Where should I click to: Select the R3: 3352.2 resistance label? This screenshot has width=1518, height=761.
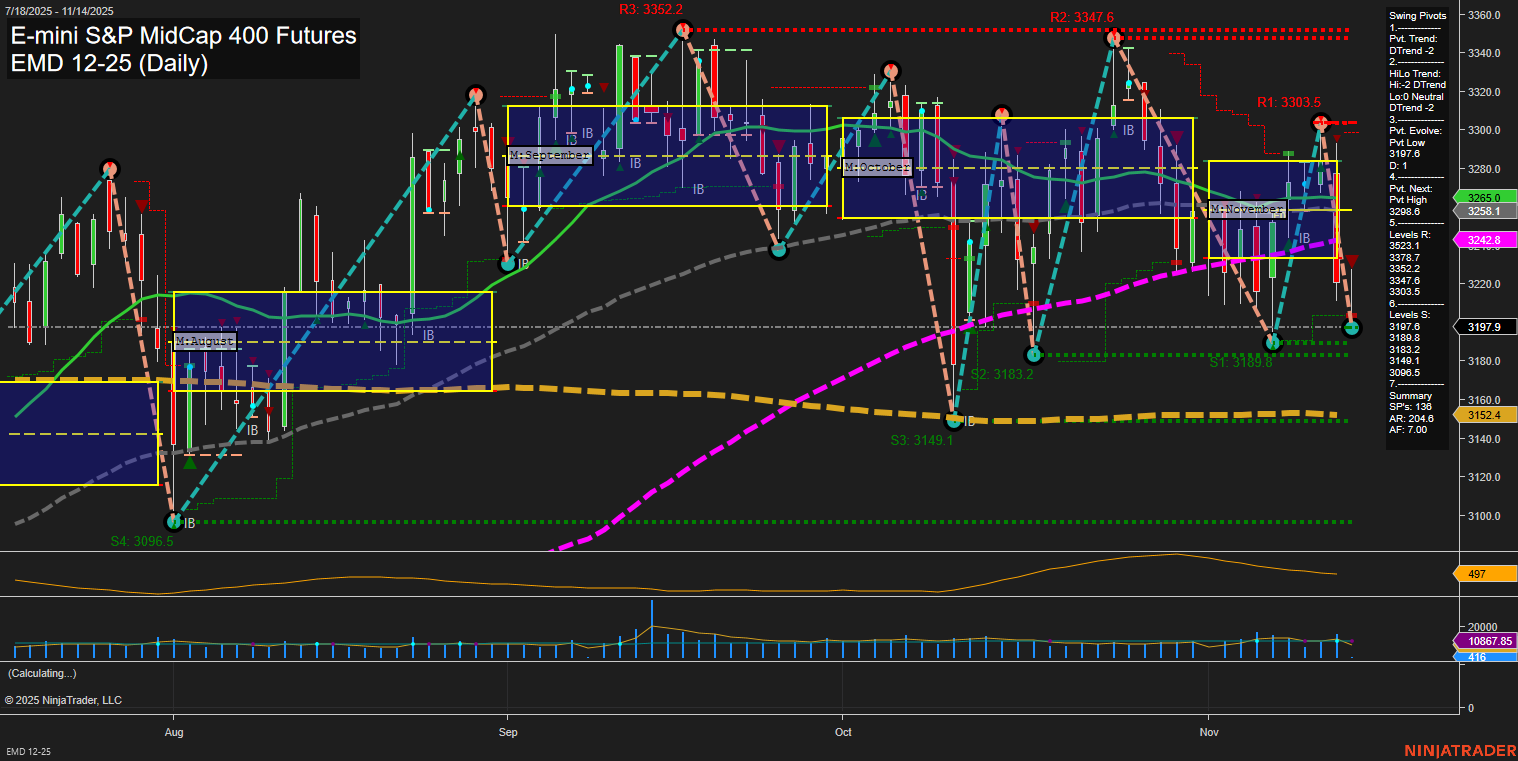pyautogui.click(x=650, y=9)
